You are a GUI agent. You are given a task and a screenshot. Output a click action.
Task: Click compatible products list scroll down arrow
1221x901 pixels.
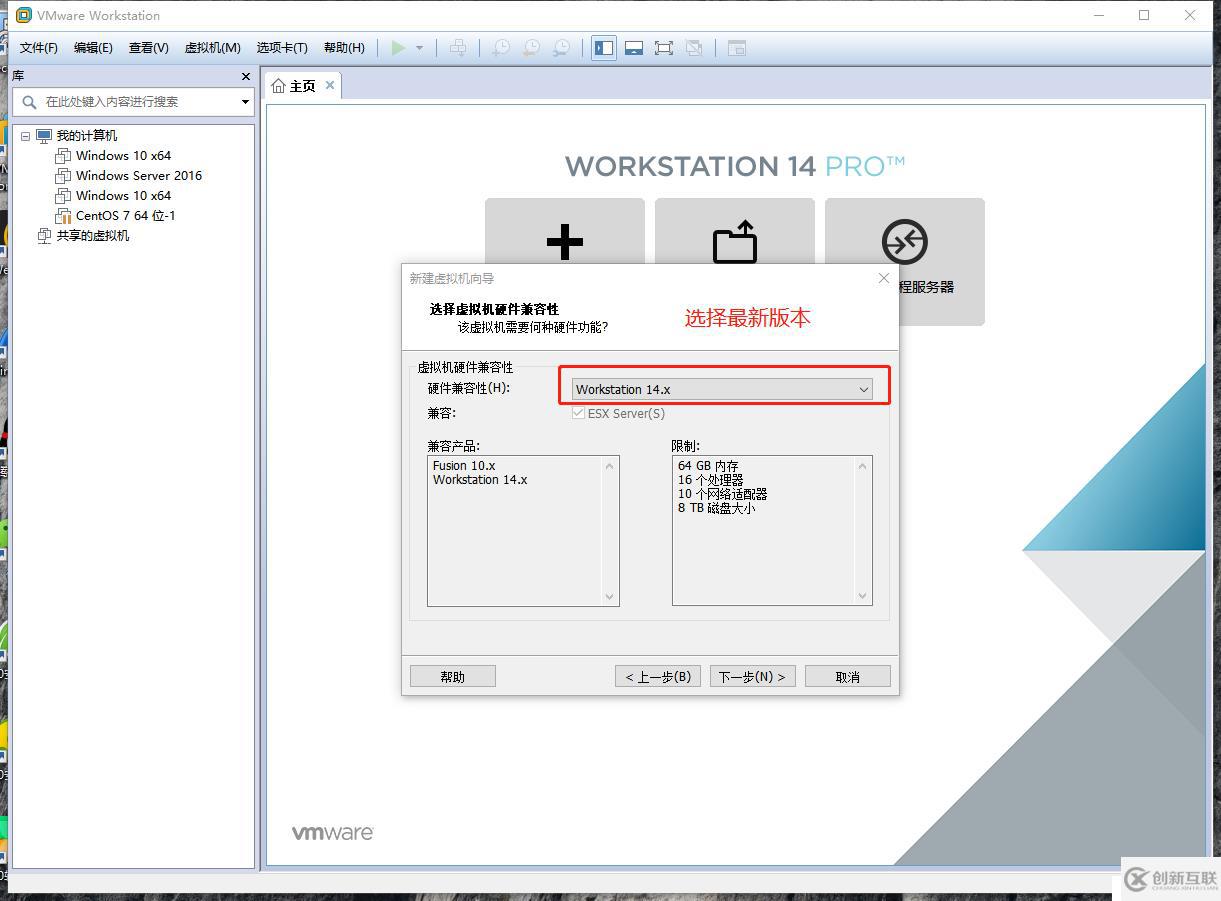coord(609,596)
